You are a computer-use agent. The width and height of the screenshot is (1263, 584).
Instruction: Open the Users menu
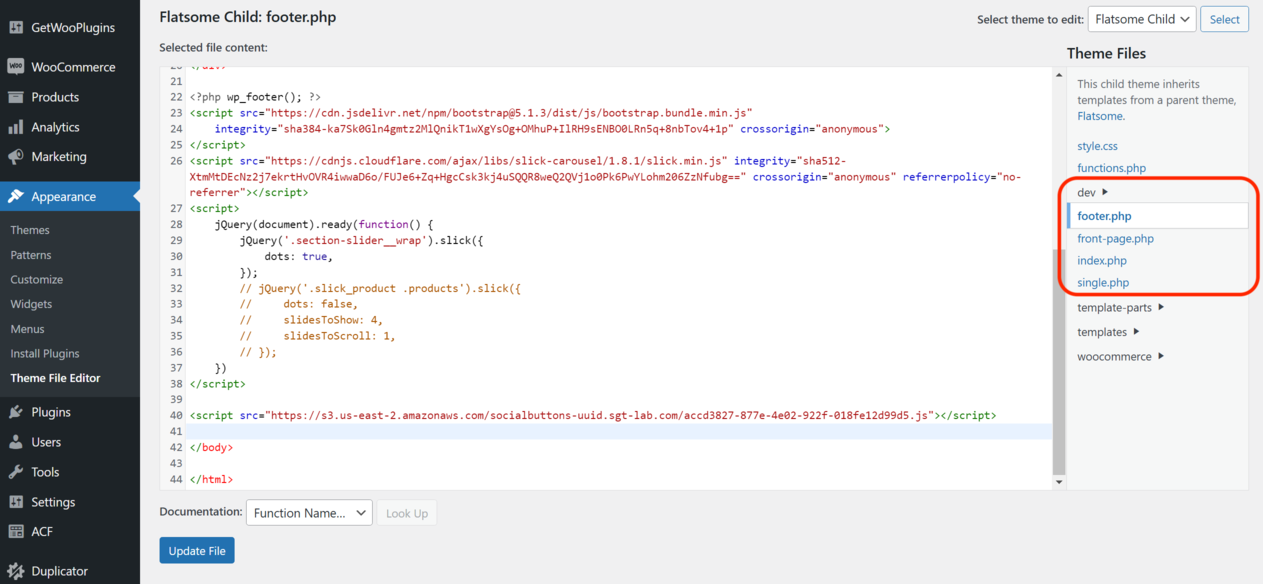pos(43,441)
